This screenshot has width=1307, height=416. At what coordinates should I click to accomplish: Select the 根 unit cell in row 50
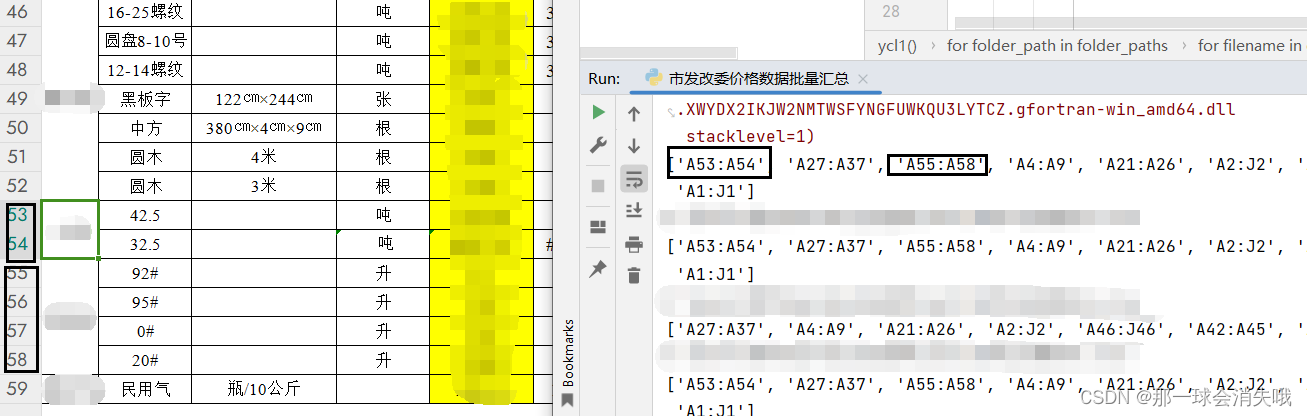(383, 128)
